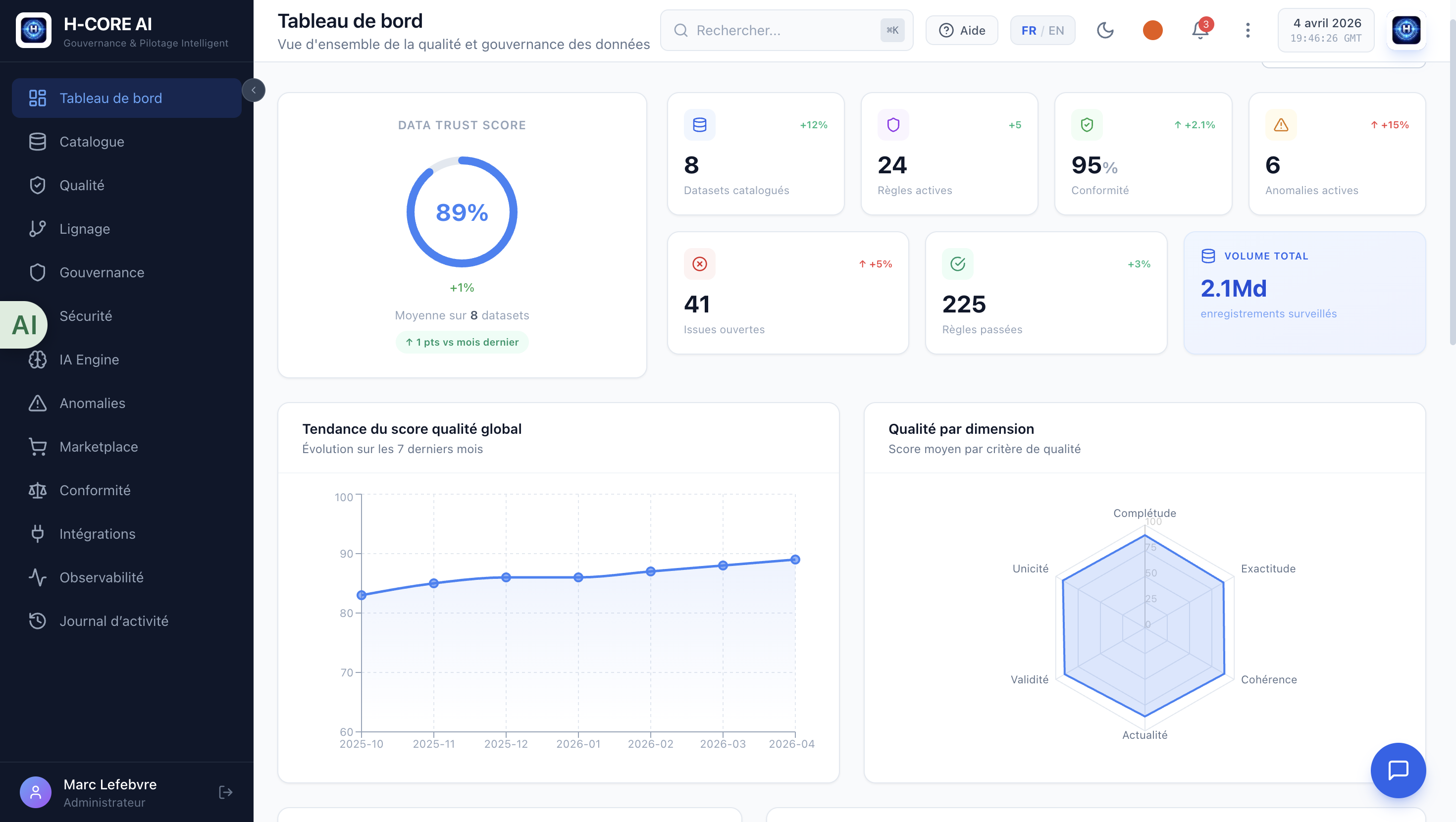Open Journal d'activité
The image size is (1456, 822).
pos(113,620)
